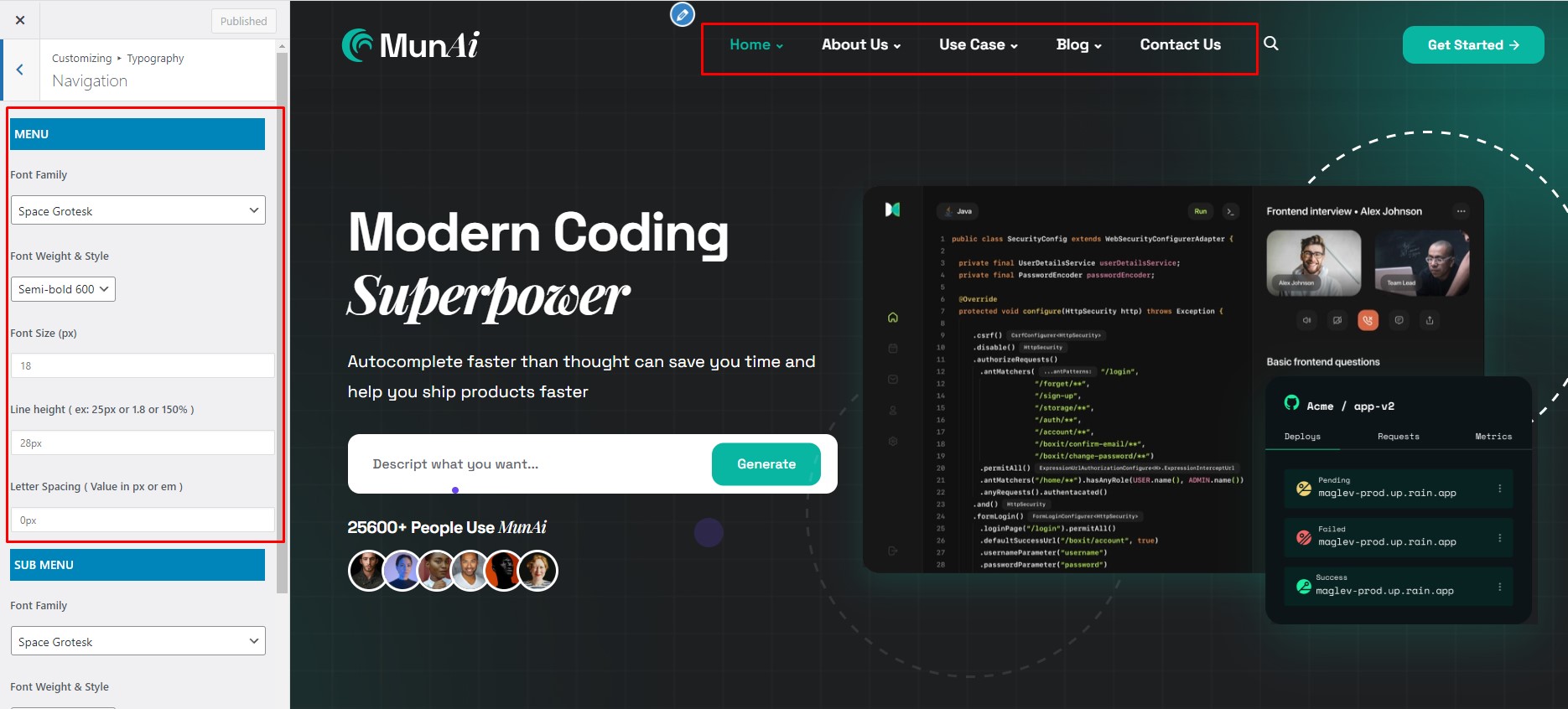This screenshot has height=709, width=1568.
Task: Open the three-dot menu beside Alex Johnson
Action: pyautogui.click(x=1462, y=211)
